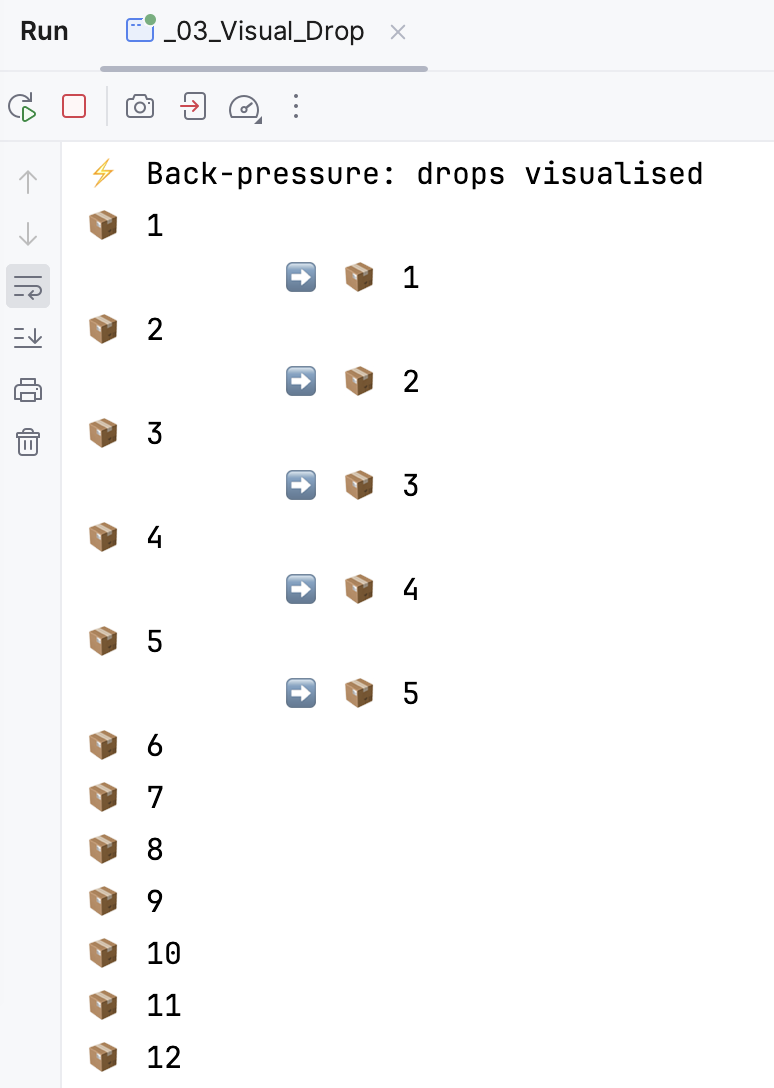Click the package emoji on line 12

(x=102, y=1057)
